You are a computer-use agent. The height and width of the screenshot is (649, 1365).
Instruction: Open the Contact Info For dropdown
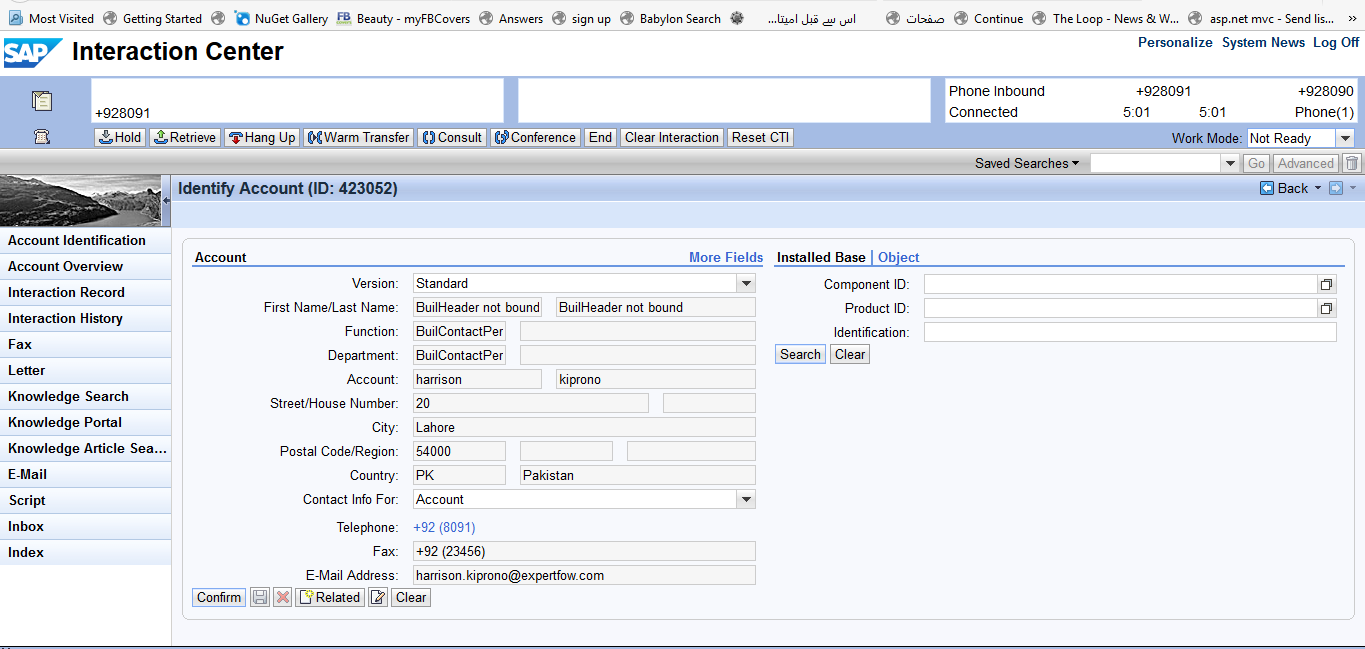click(x=746, y=499)
